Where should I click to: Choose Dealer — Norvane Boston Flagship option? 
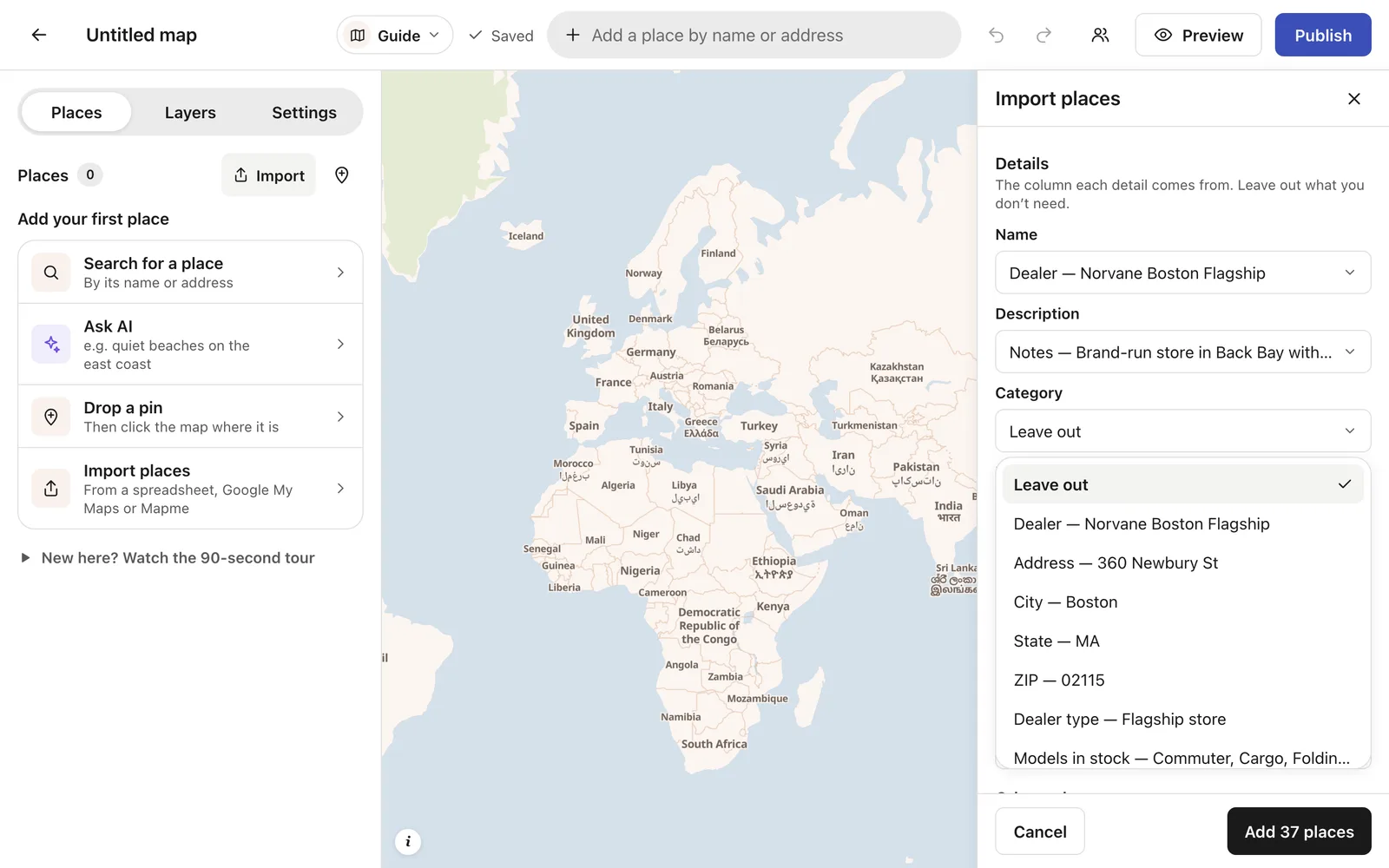pos(1183,524)
